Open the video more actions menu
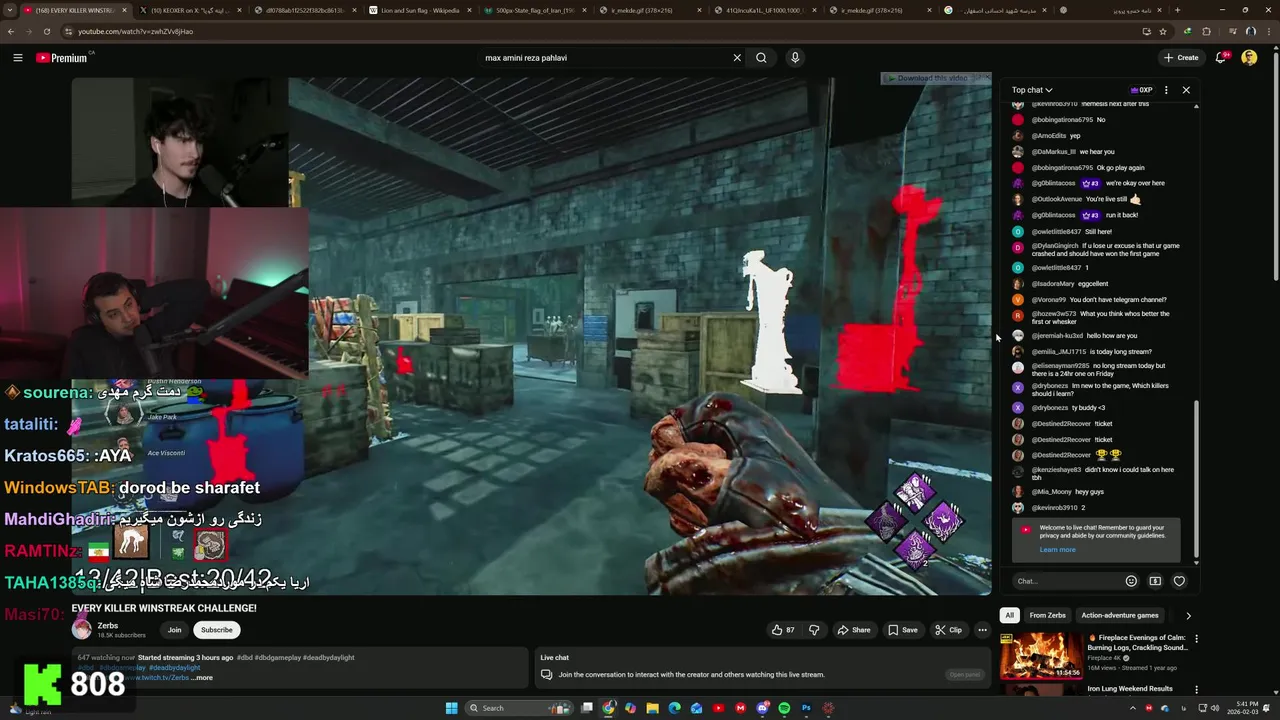The width and height of the screenshot is (1280, 720). point(982,630)
